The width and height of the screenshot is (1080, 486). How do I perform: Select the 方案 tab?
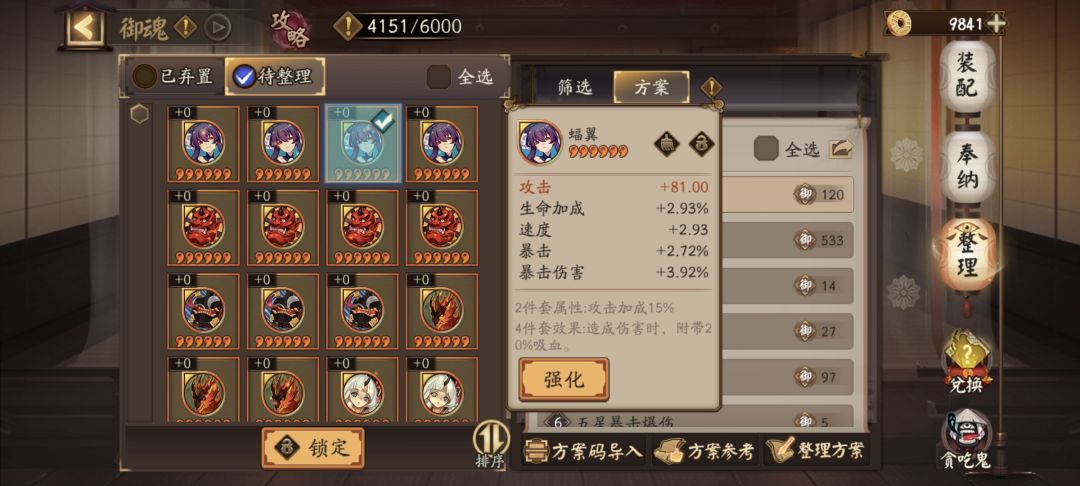coord(651,87)
